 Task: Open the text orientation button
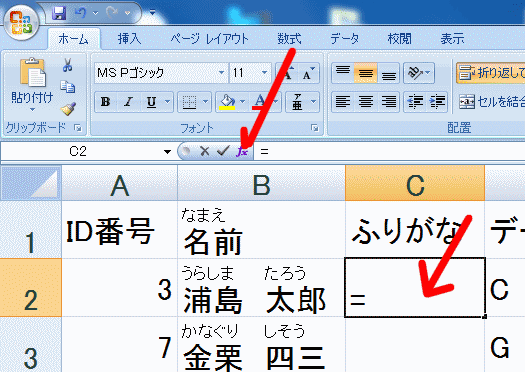point(419,73)
